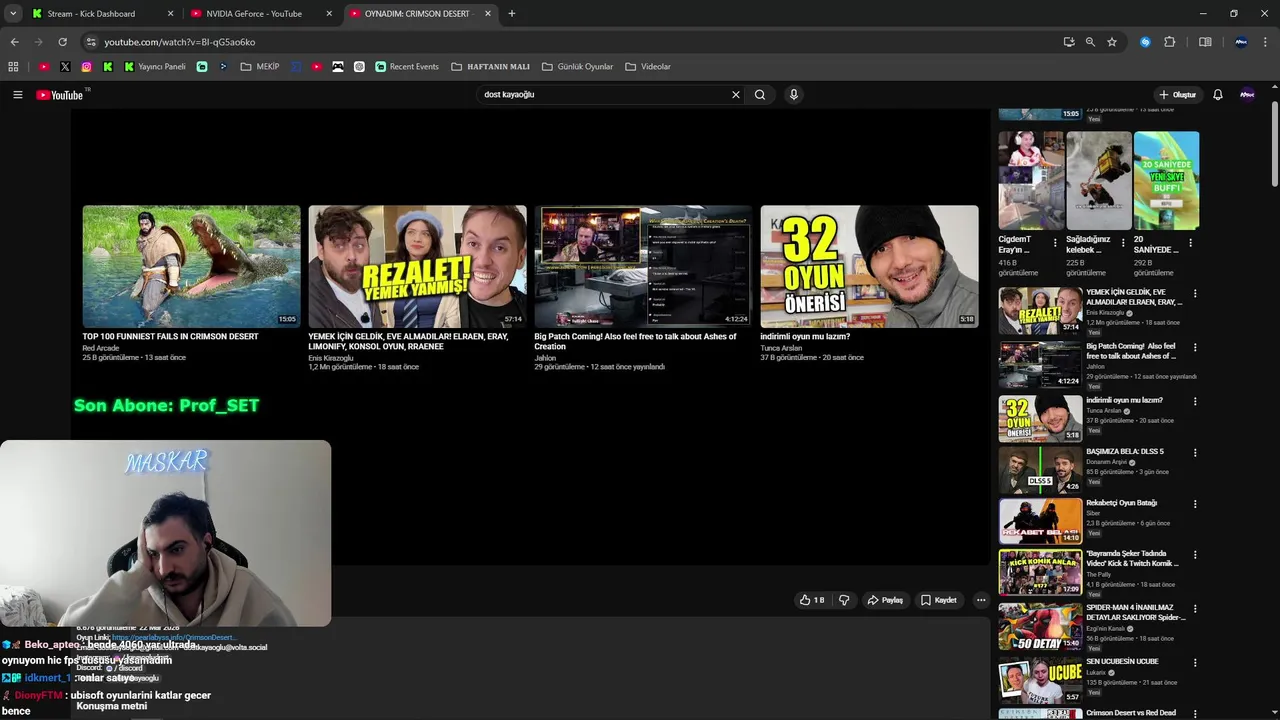Open sidebar title 'indirimli oyun mu lazım?'

[1124, 400]
